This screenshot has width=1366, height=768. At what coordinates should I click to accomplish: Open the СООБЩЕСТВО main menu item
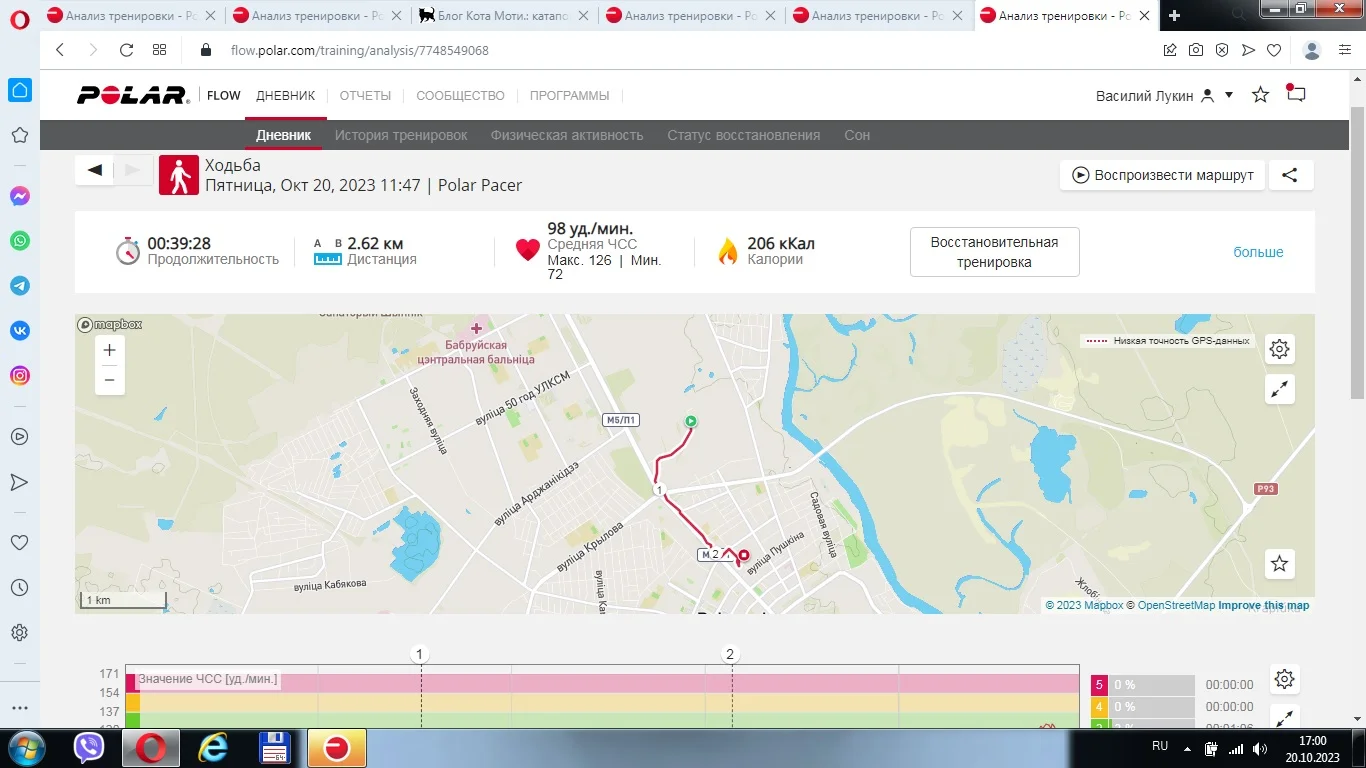[x=460, y=95]
